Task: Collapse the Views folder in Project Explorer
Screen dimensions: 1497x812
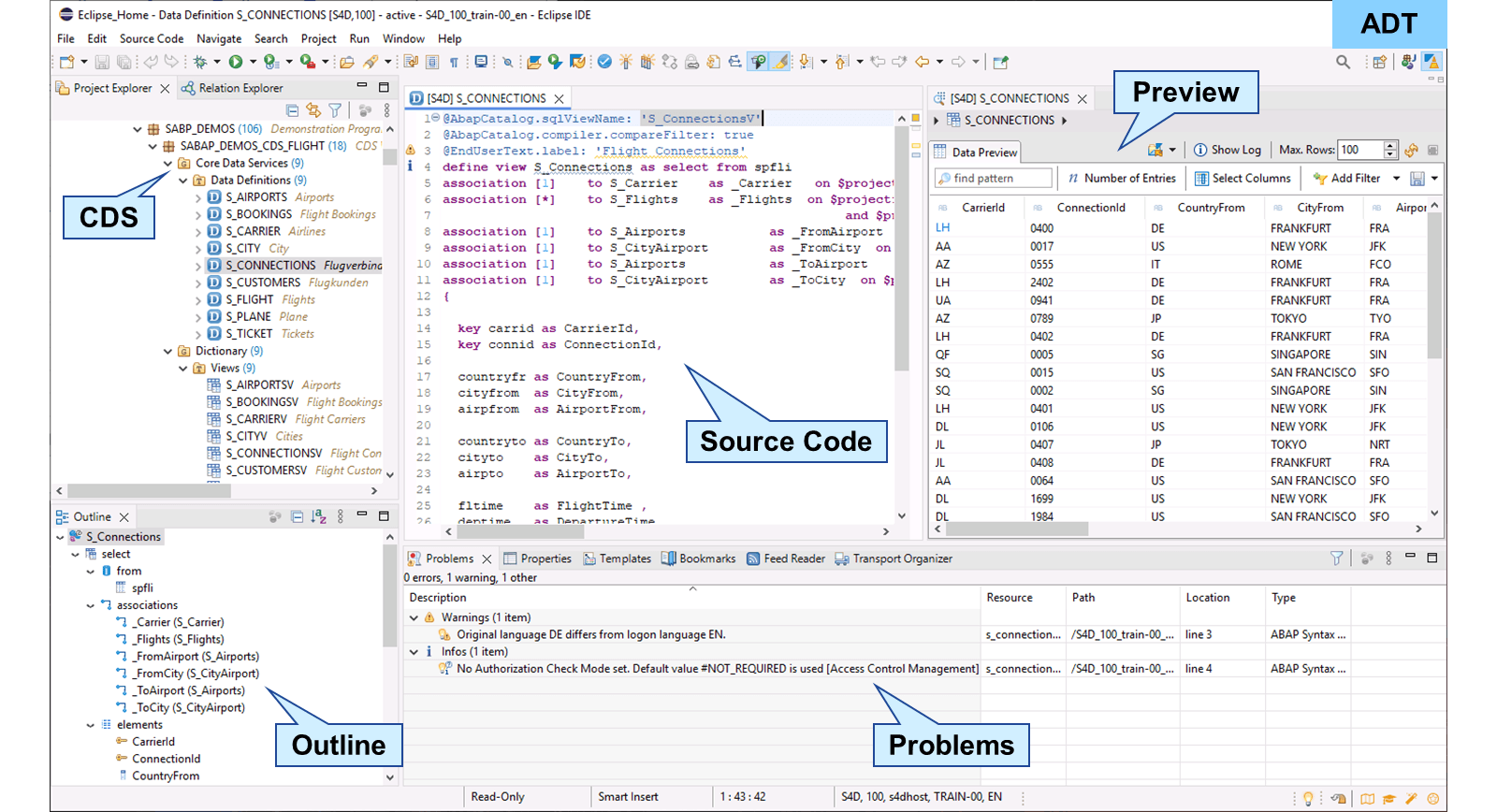Action: click(183, 369)
